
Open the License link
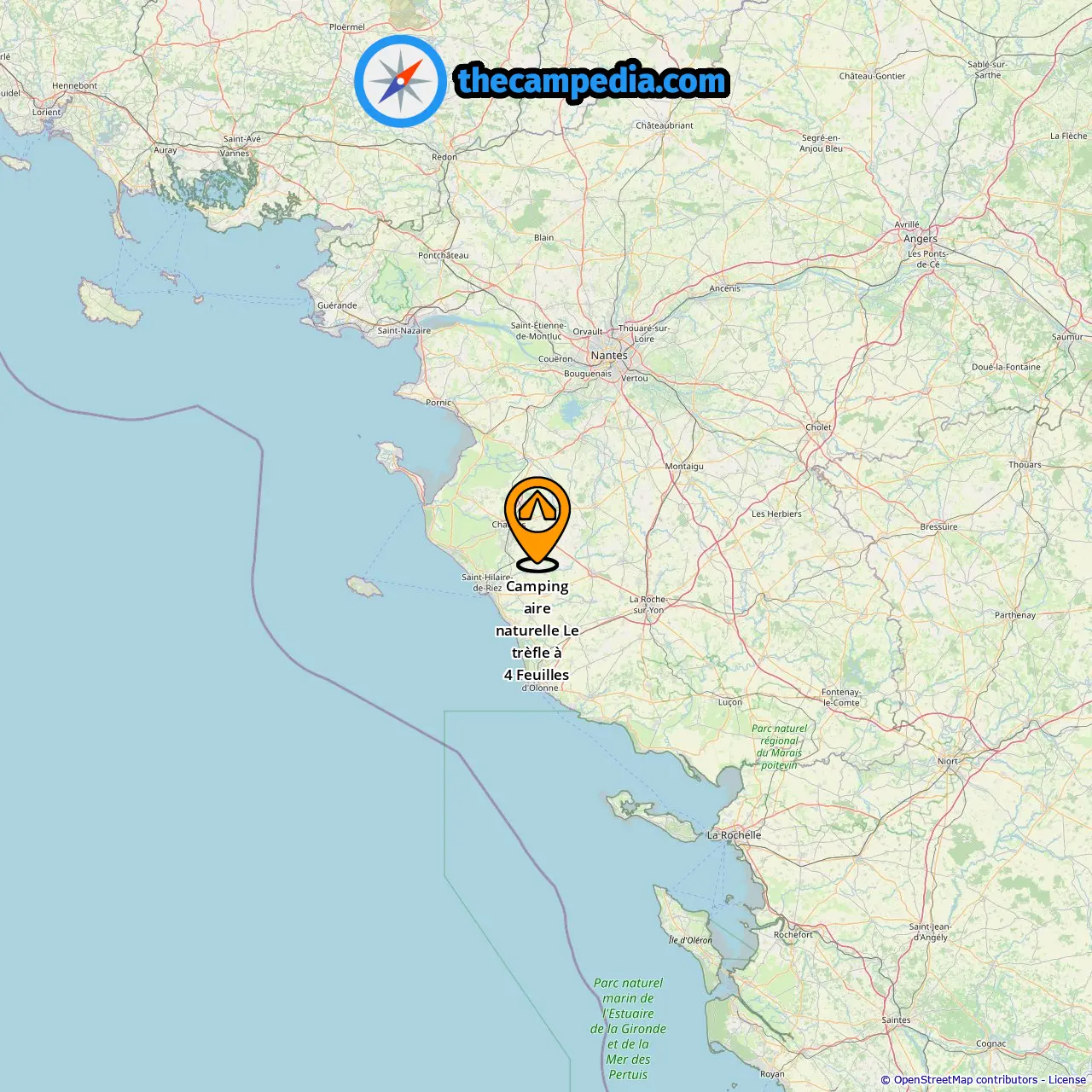point(1067,1080)
